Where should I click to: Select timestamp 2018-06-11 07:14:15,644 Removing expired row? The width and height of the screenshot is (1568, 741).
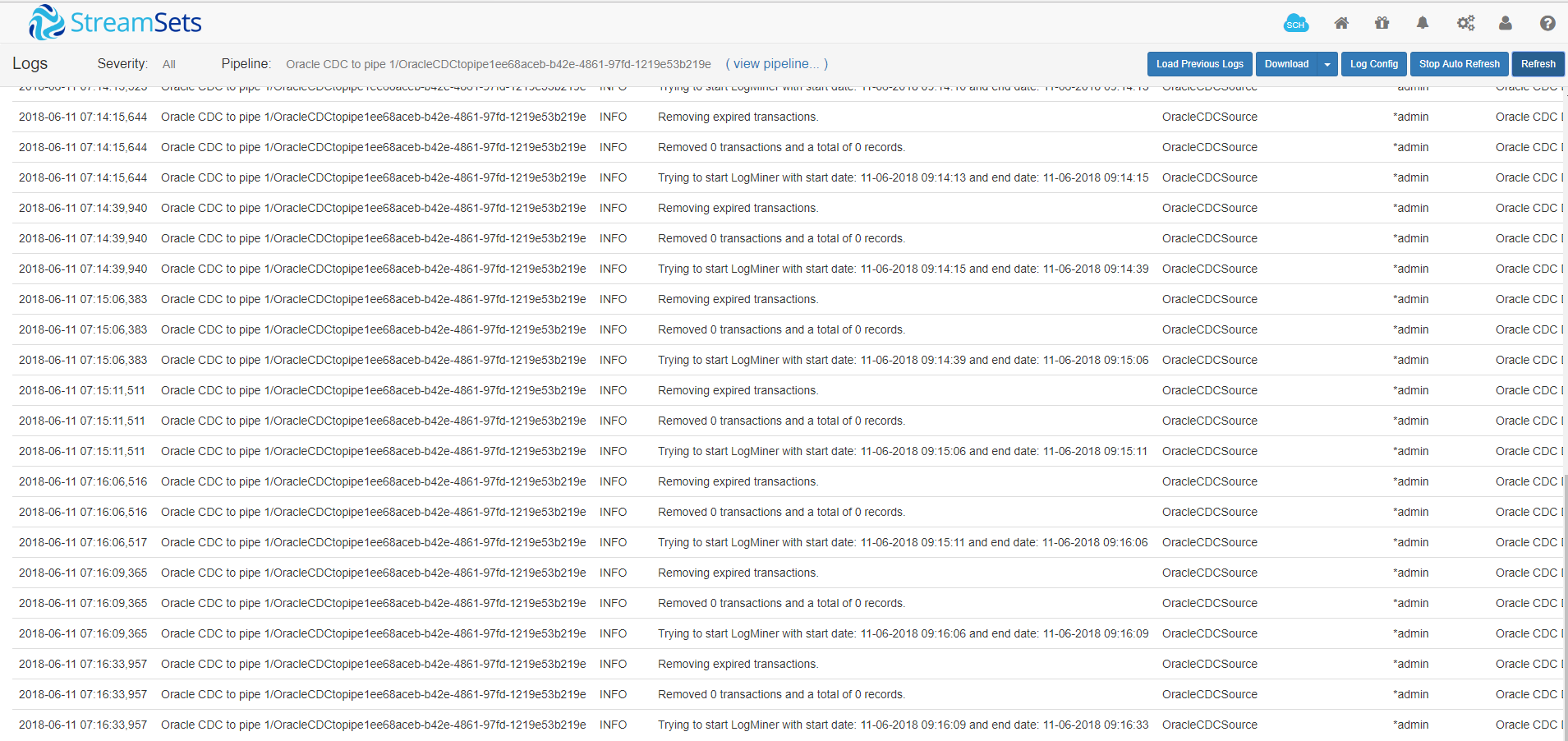pos(83,117)
